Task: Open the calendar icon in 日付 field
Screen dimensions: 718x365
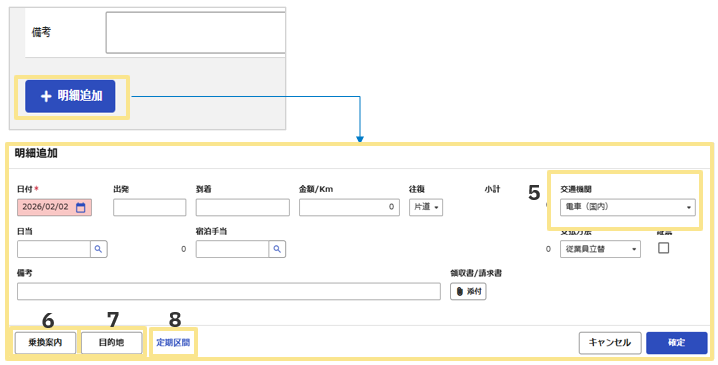Action: click(x=81, y=207)
